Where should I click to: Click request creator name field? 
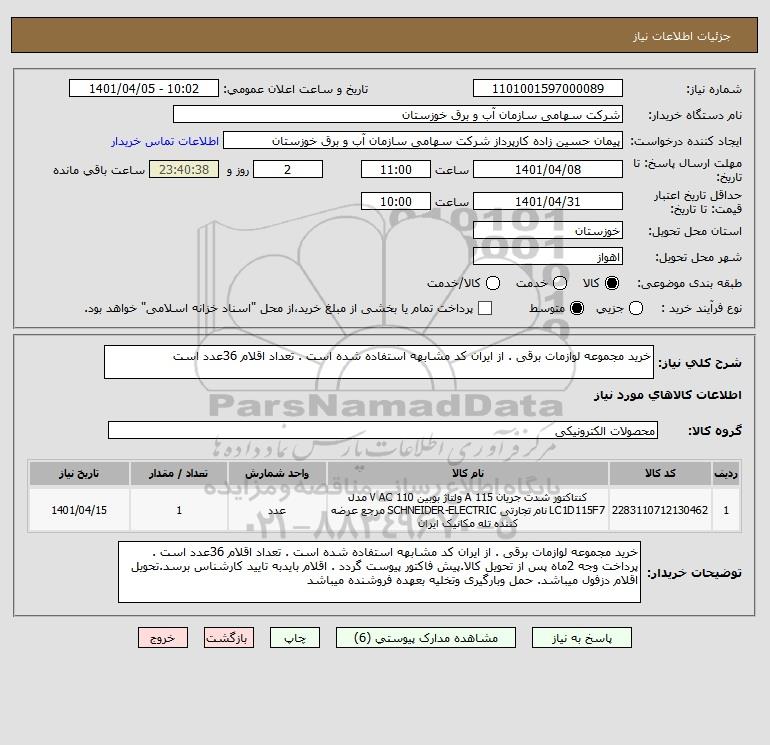coord(423,140)
